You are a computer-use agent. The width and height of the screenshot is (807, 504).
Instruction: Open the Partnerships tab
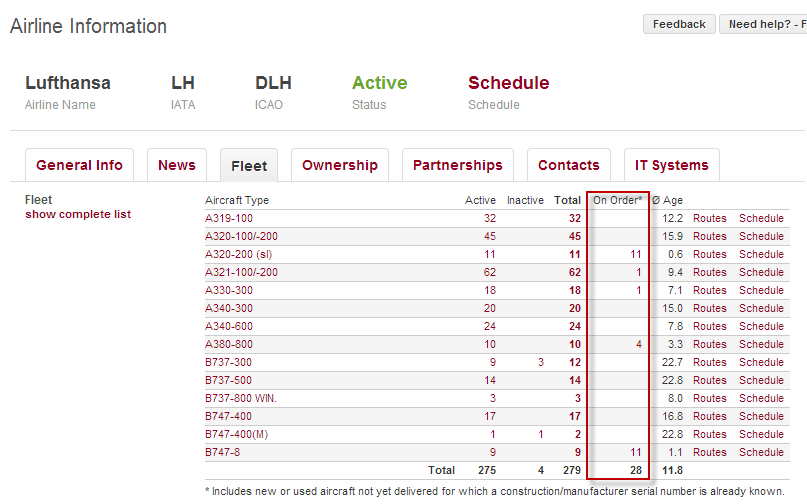point(457,165)
